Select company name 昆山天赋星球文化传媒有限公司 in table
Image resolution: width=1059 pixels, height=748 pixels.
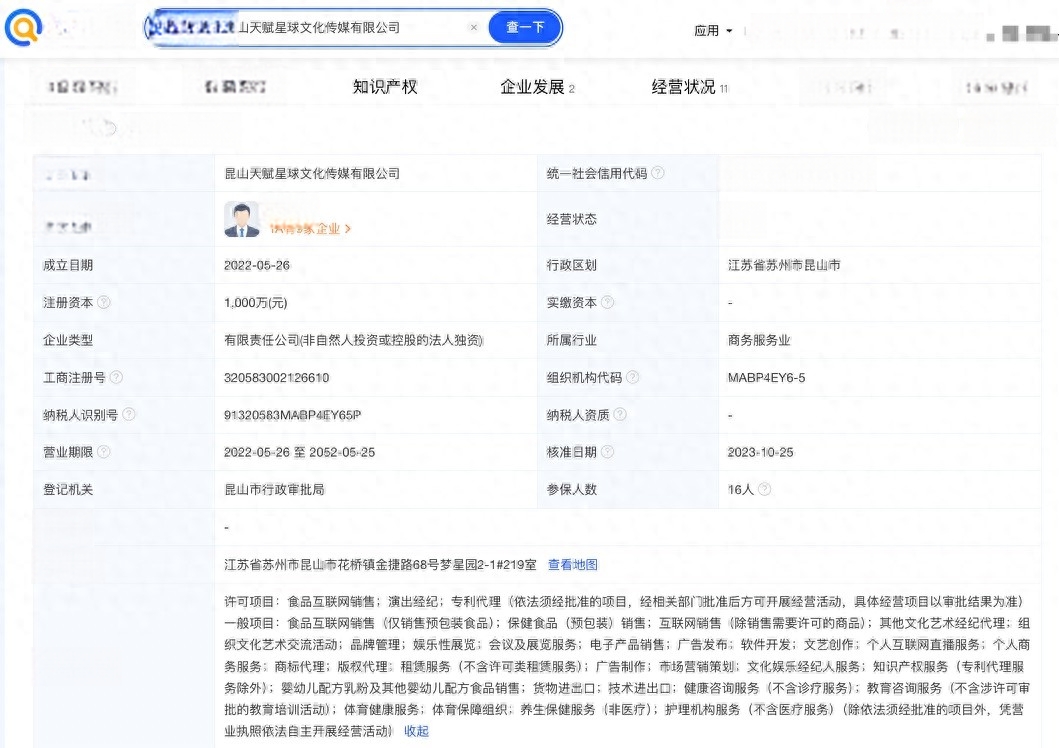click(x=312, y=173)
